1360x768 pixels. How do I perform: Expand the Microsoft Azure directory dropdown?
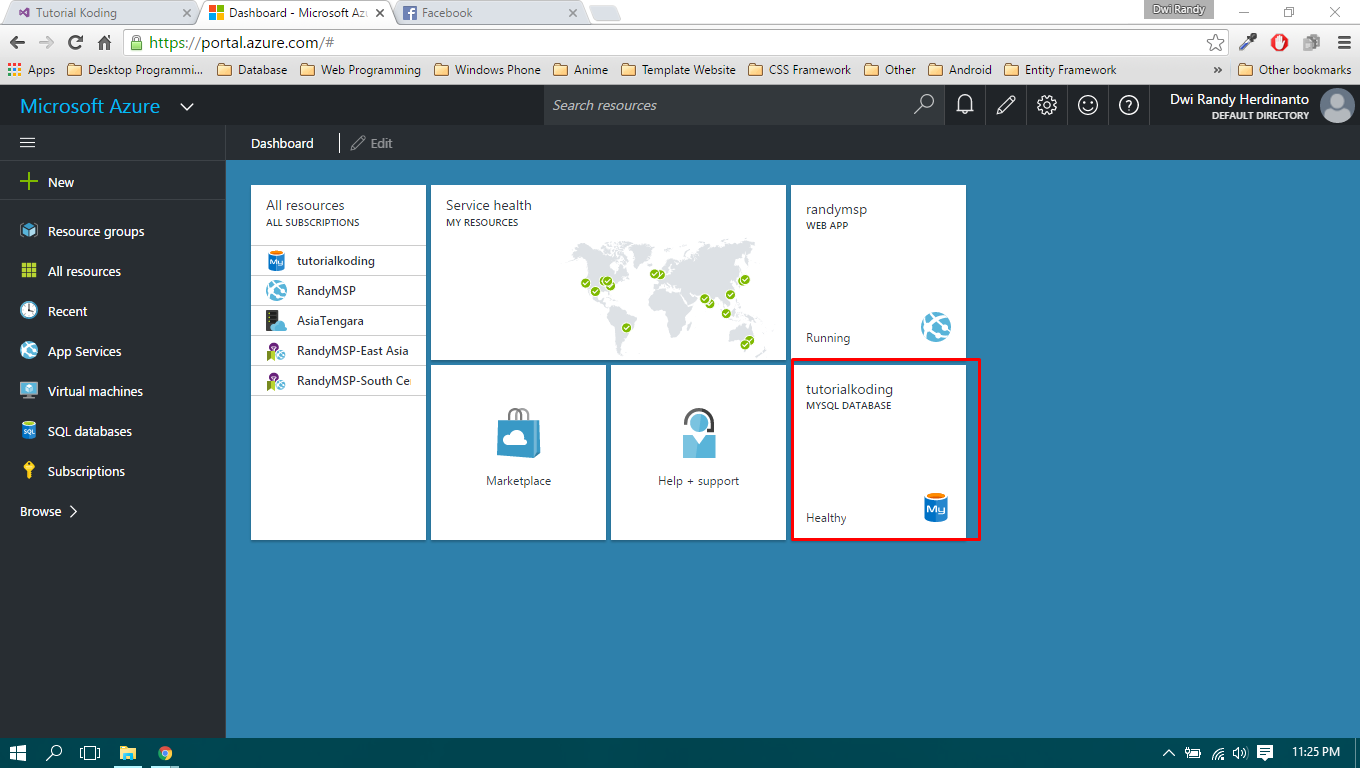click(187, 105)
